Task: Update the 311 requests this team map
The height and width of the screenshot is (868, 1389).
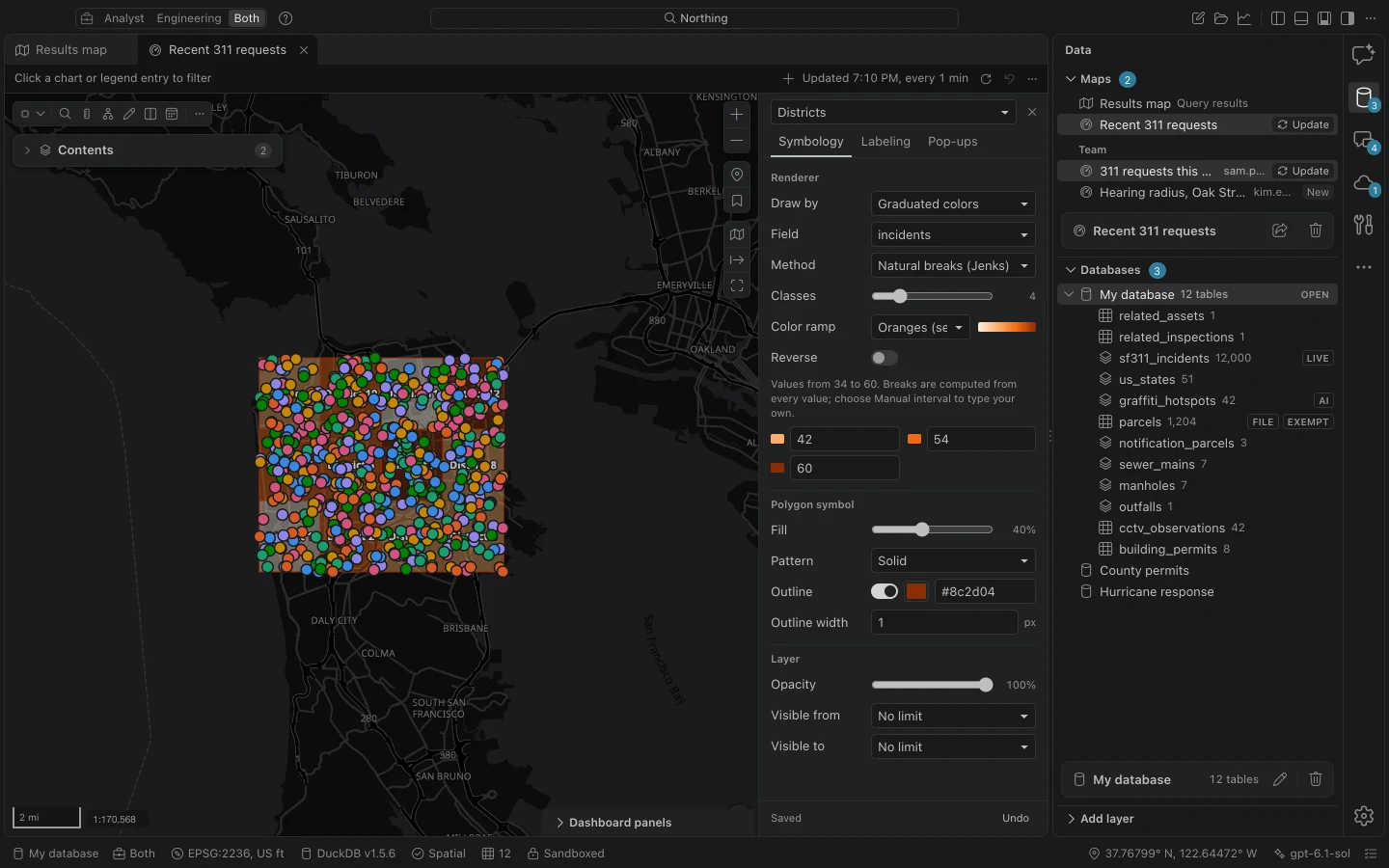Action: point(1303,171)
